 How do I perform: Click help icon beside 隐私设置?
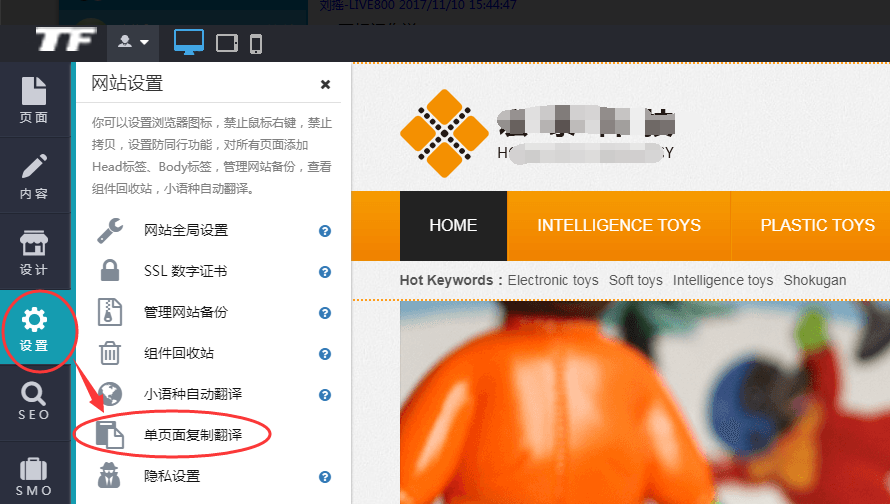pos(324,477)
